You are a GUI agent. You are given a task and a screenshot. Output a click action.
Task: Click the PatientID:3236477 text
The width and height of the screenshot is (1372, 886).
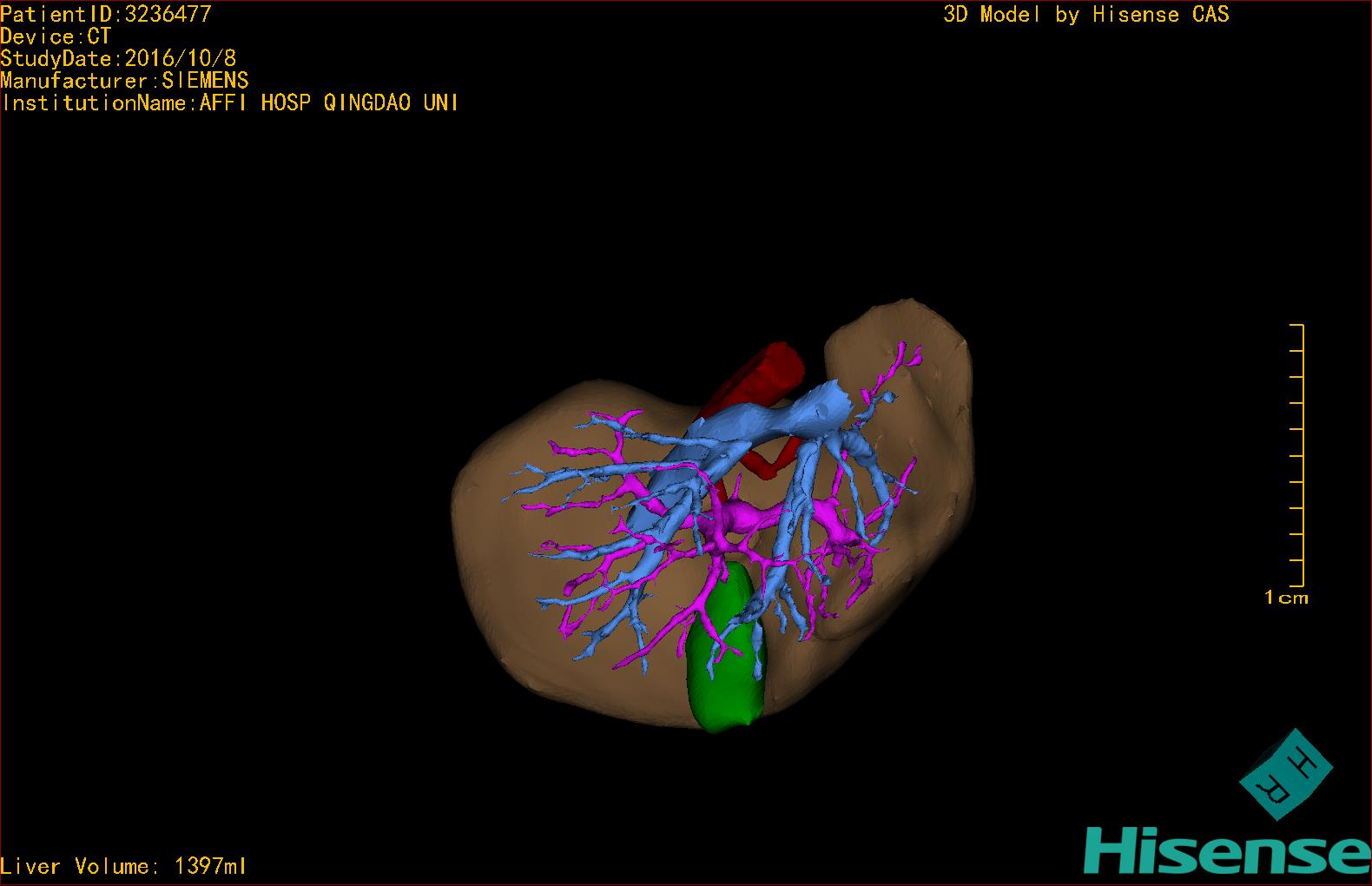pyautogui.click(x=106, y=14)
